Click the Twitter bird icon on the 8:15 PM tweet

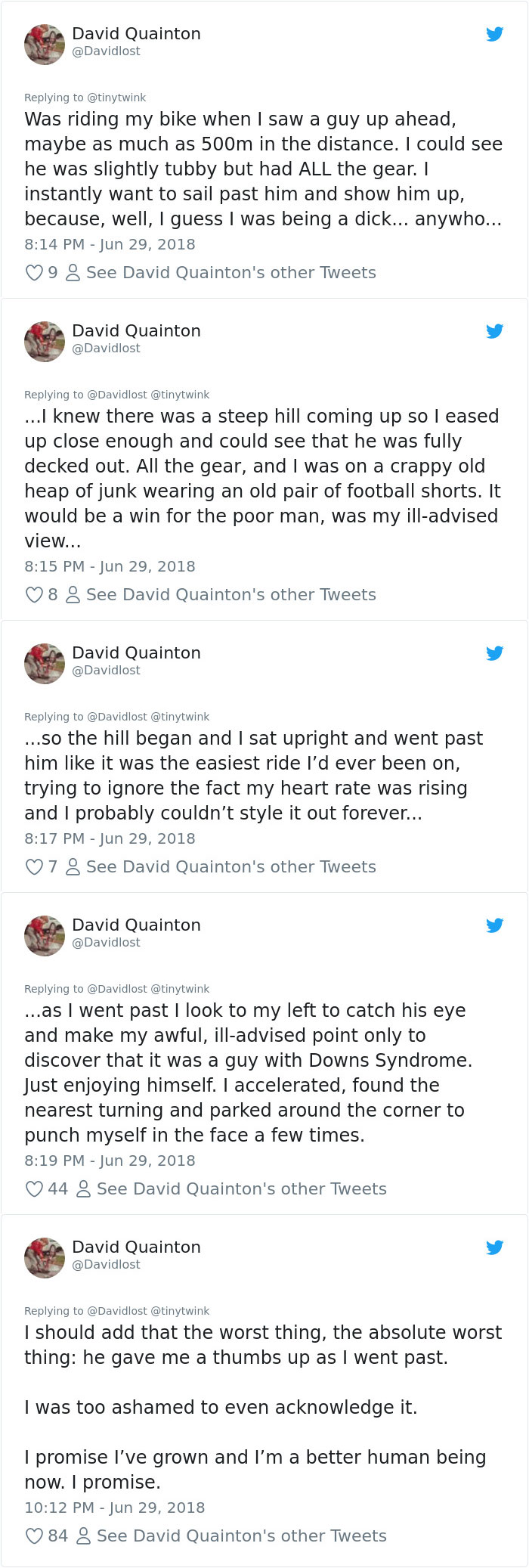[494, 330]
